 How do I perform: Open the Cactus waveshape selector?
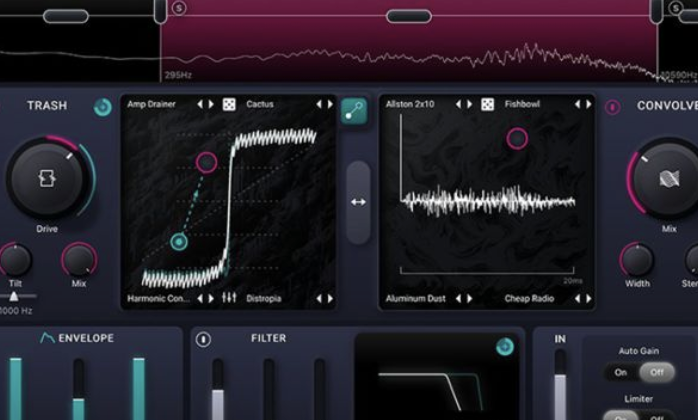point(260,104)
